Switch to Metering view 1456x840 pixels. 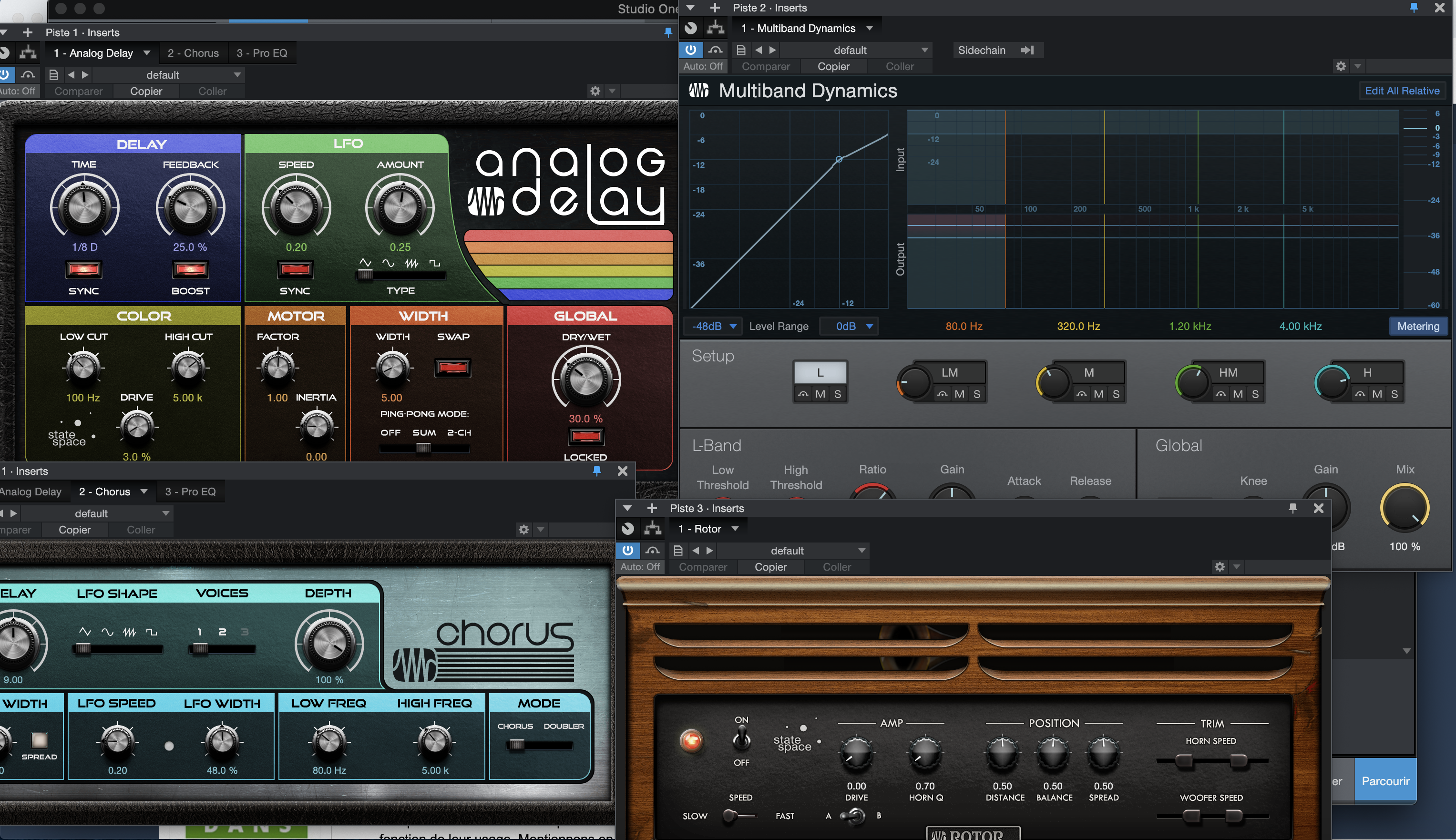[x=1418, y=326]
